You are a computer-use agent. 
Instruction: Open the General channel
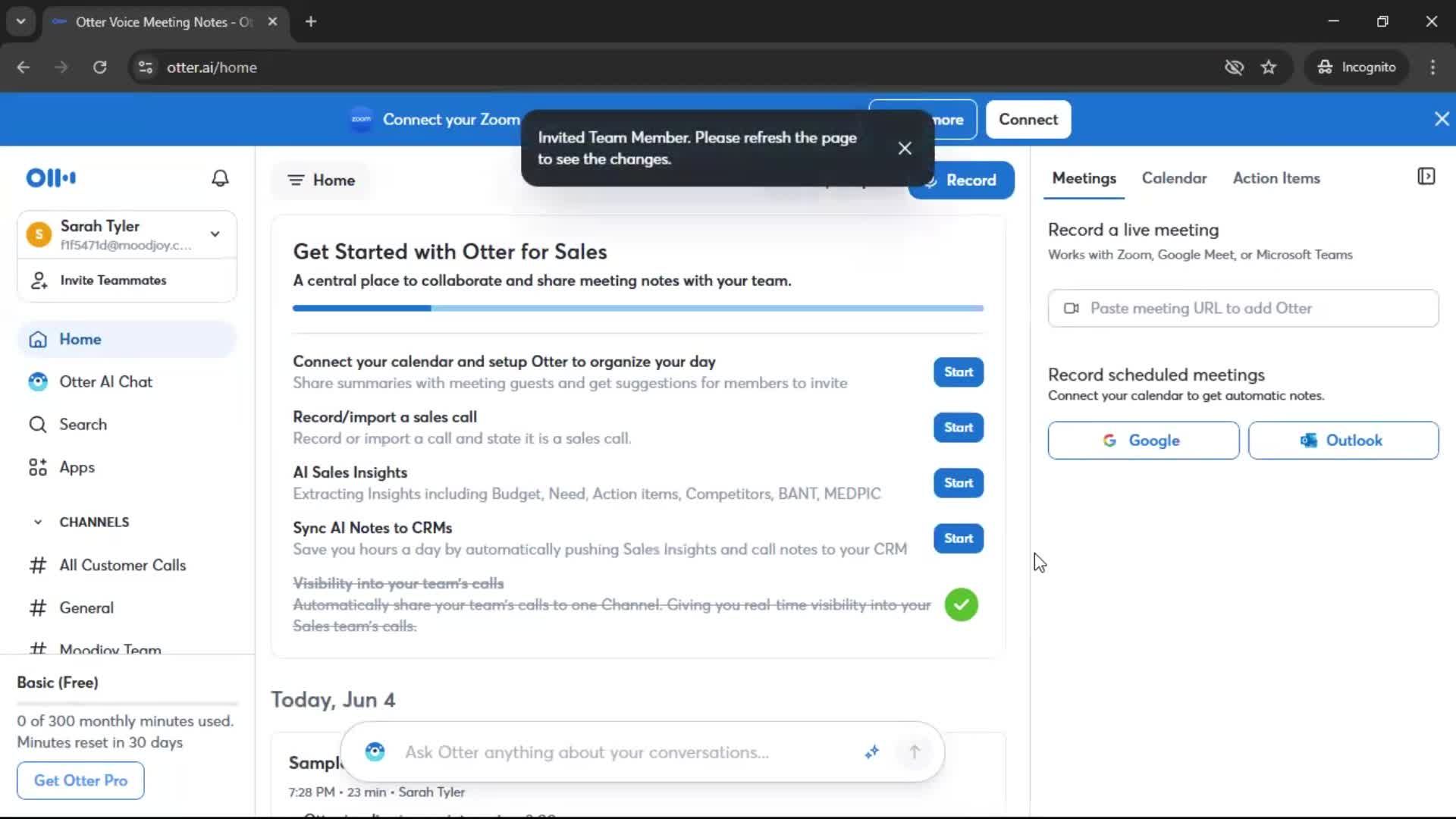[127, 607]
